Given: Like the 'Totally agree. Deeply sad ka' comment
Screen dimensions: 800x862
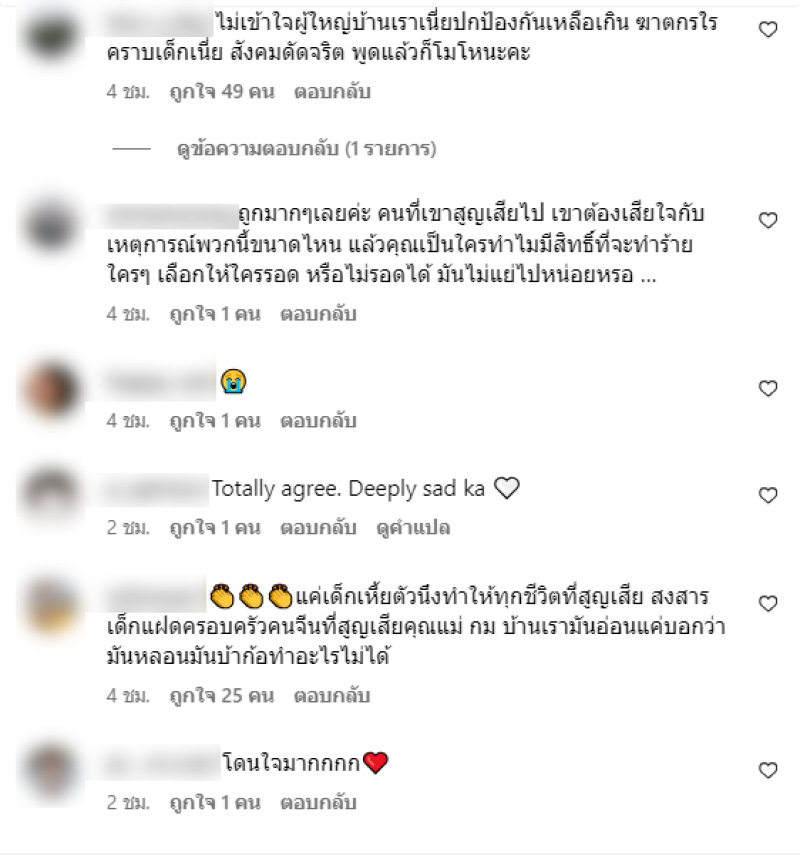Looking at the screenshot, I should click(x=768, y=495).
